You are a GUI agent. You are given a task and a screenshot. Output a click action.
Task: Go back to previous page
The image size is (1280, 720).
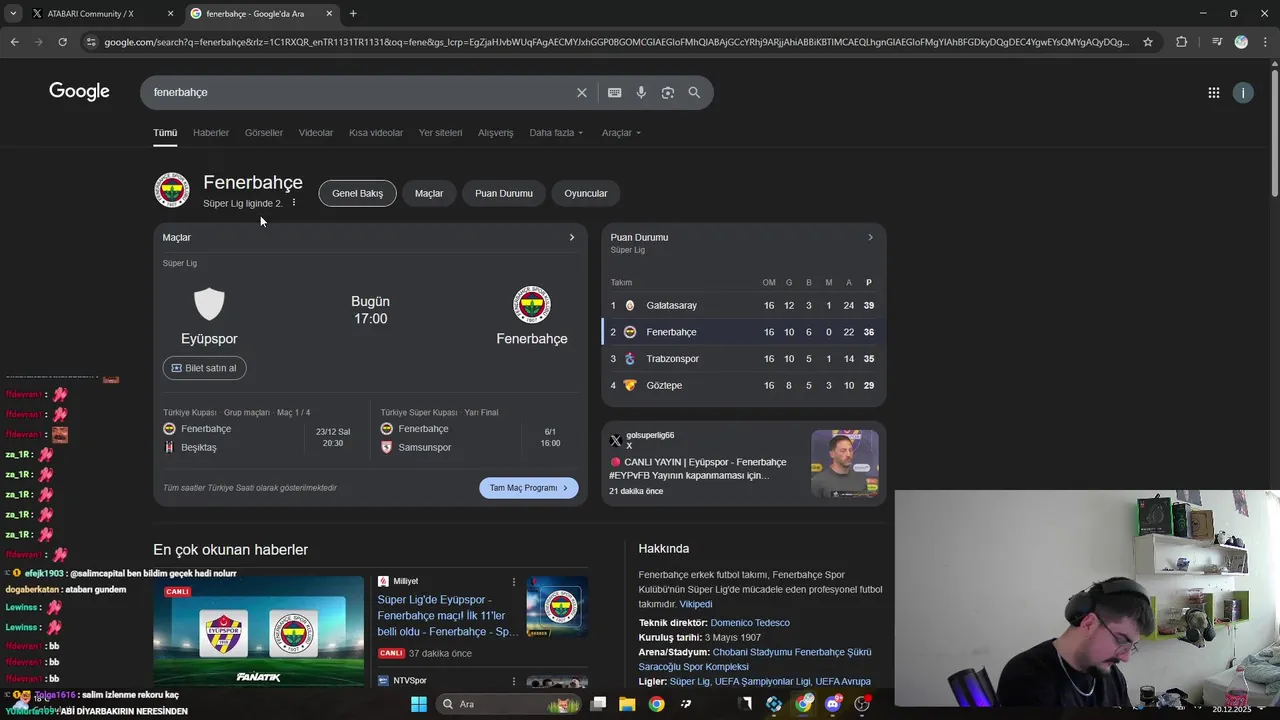point(14,42)
